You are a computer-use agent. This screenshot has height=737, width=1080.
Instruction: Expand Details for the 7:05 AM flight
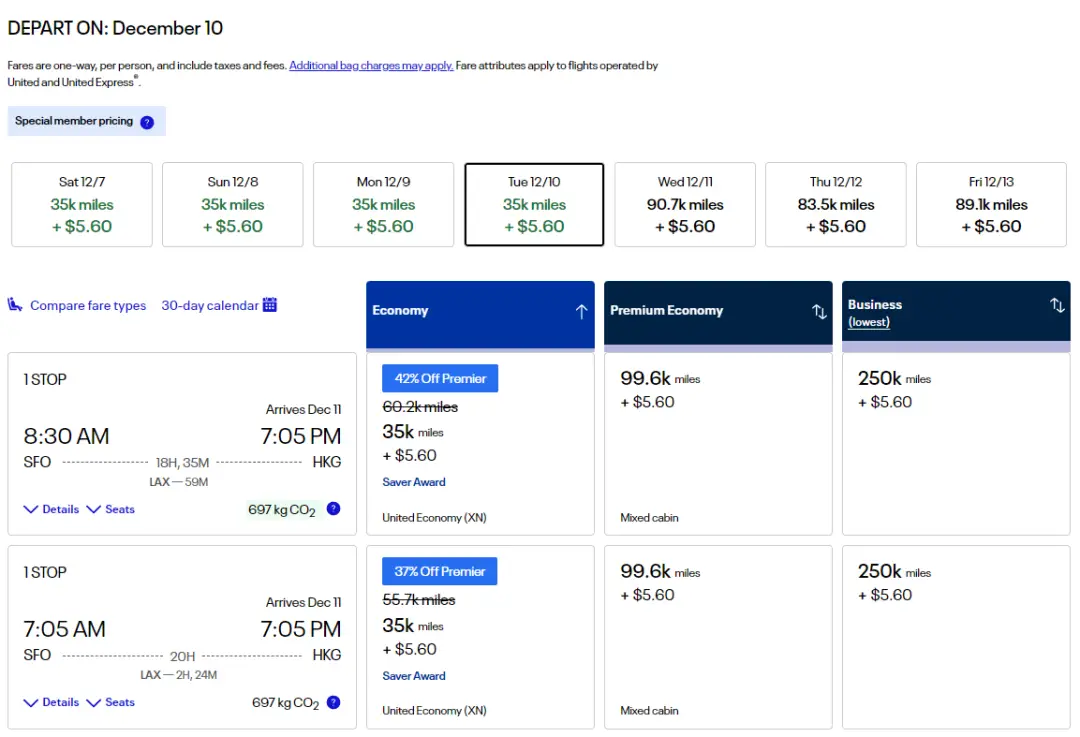(x=51, y=702)
